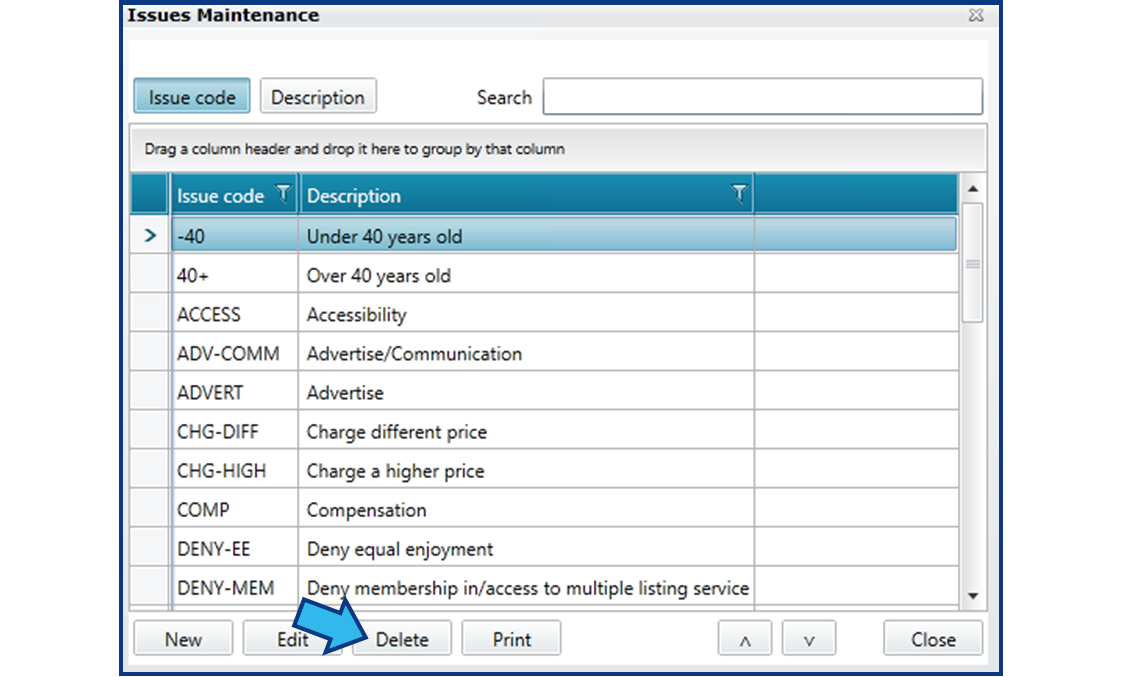
Task: Select the 'ADV-COMM' issue code cell
Action: (x=235, y=354)
